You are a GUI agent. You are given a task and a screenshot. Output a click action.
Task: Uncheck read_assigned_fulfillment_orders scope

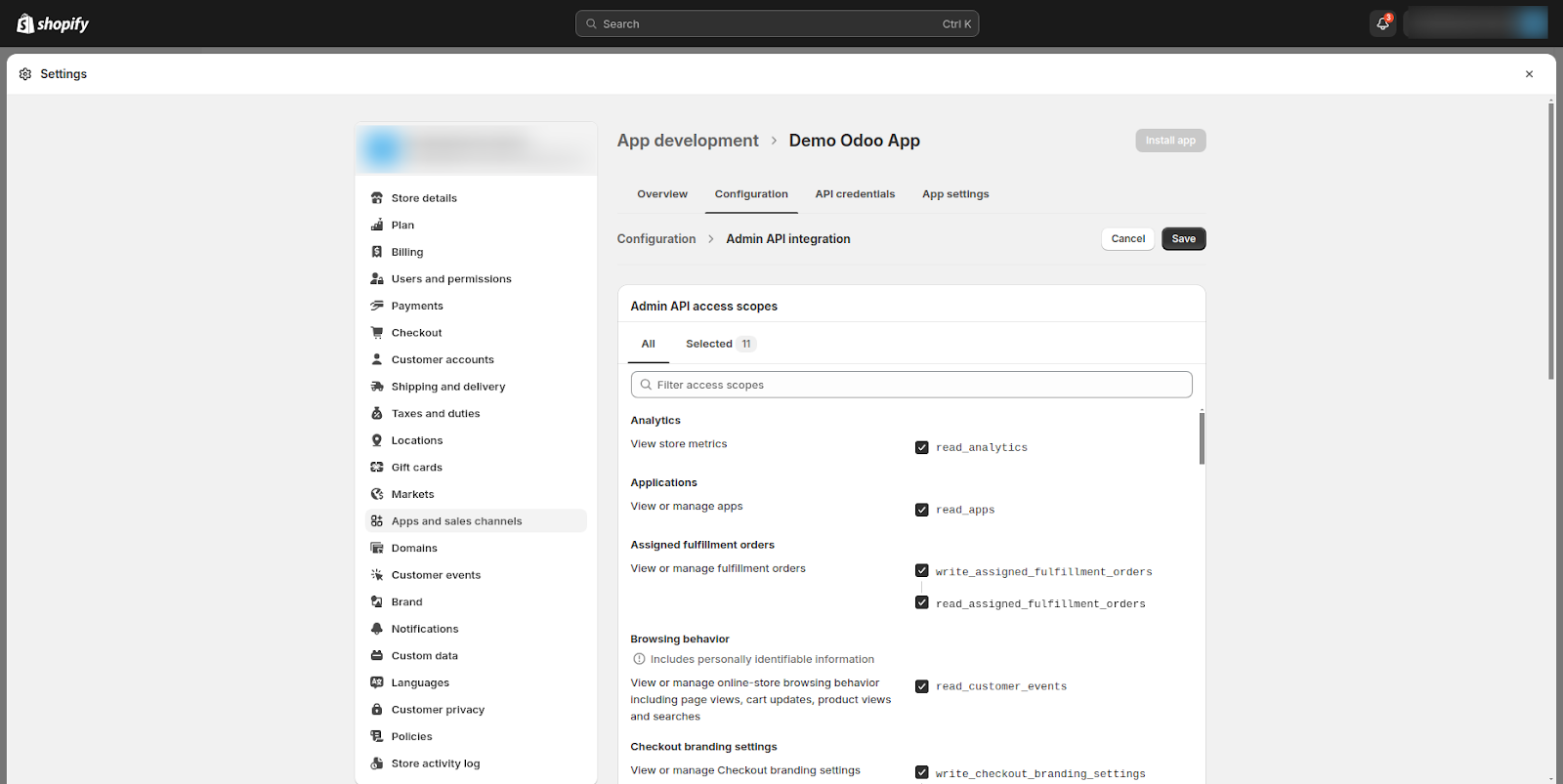click(921, 602)
